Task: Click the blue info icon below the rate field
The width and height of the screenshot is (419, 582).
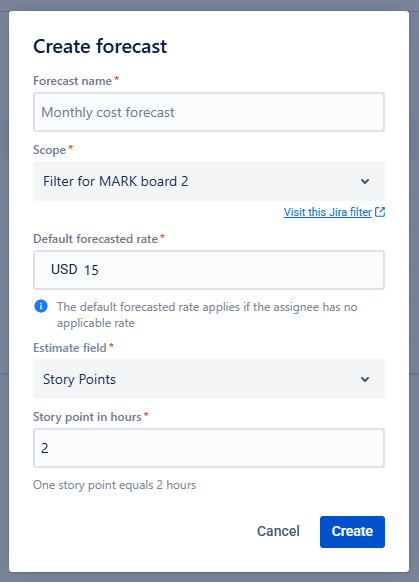Action: (x=41, y=306)
